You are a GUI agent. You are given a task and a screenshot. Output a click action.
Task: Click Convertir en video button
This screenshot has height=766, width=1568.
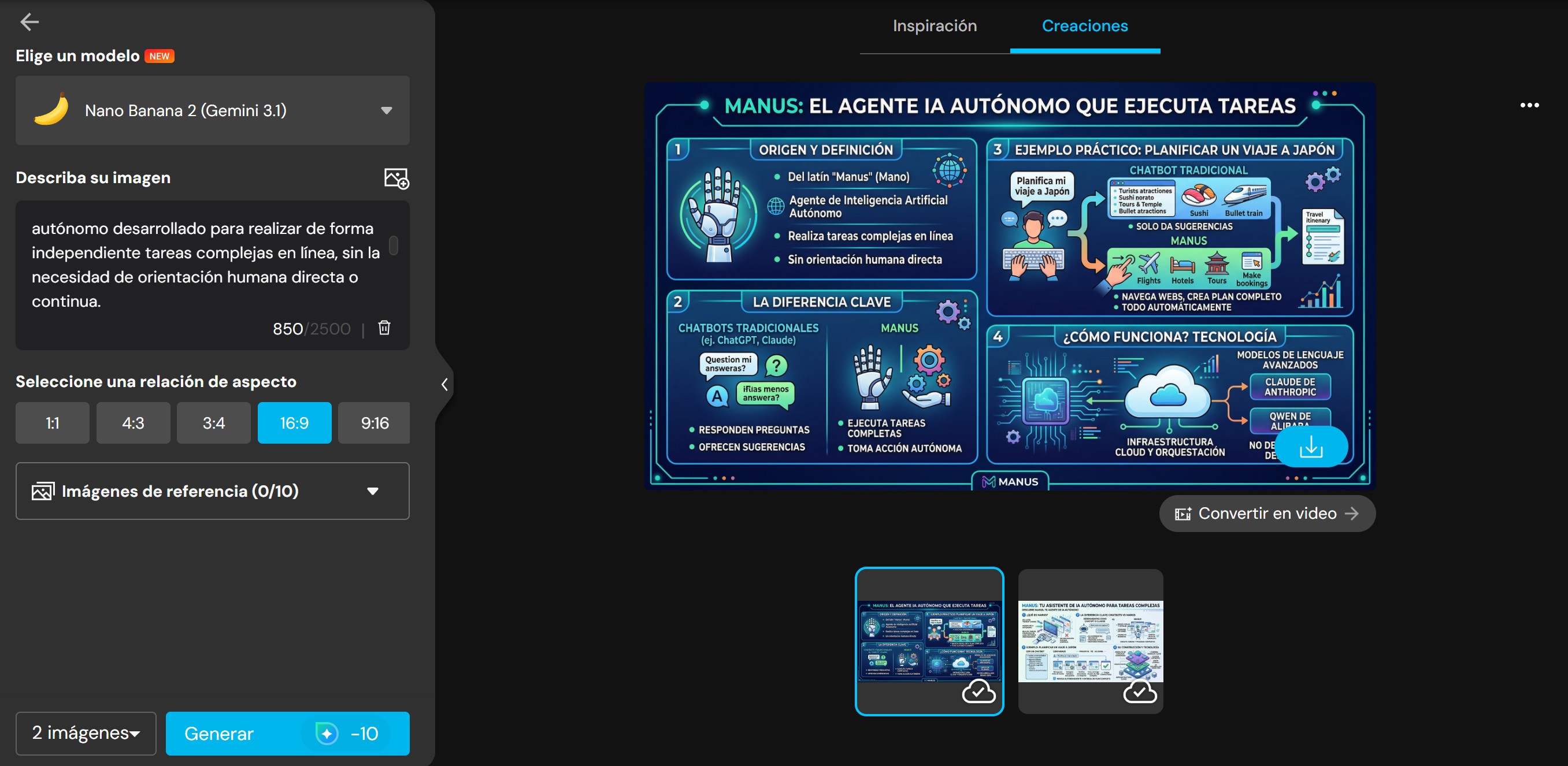tap(1267, 514)
